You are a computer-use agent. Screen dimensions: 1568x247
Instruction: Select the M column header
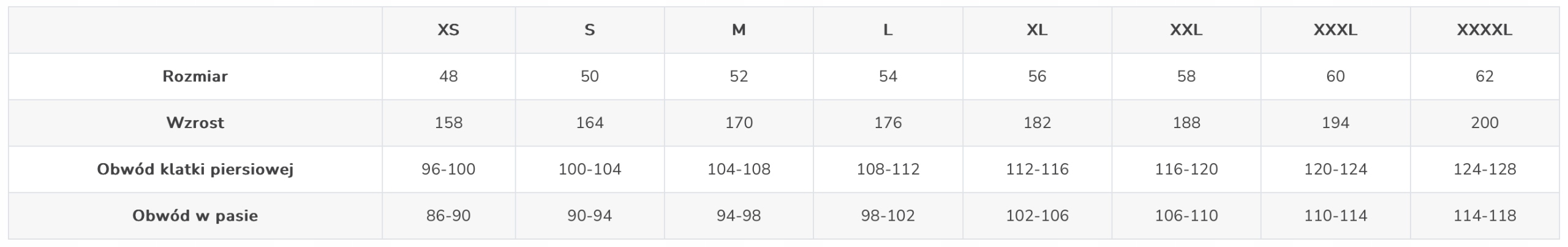(739, 30)
